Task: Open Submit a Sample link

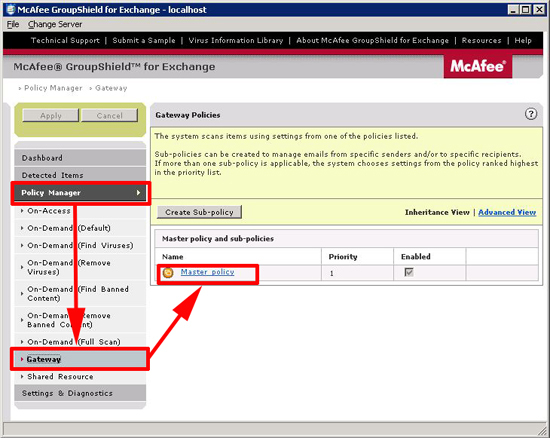Action: pyautogui.click(x=144, y=40)
